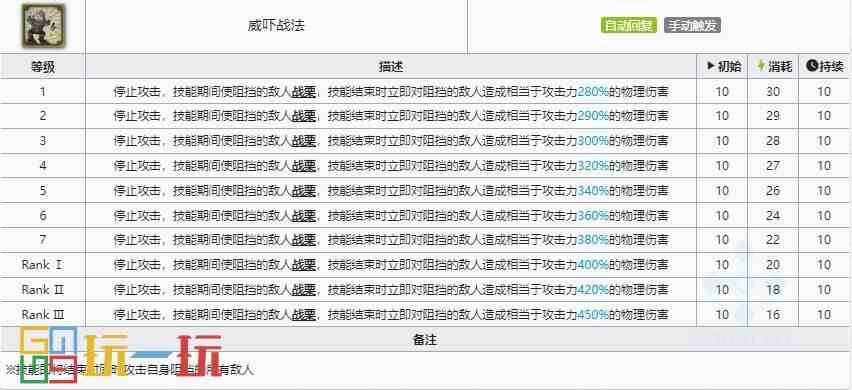The image size is (852, 390).
Task: Click the 450% damage value
Action: pyautogui.click(x=593, y=314)
